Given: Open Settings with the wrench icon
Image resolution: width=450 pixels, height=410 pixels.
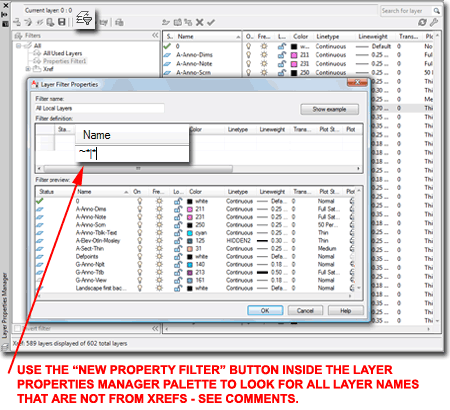Looking at the screenshot, I should pos(434,22).
